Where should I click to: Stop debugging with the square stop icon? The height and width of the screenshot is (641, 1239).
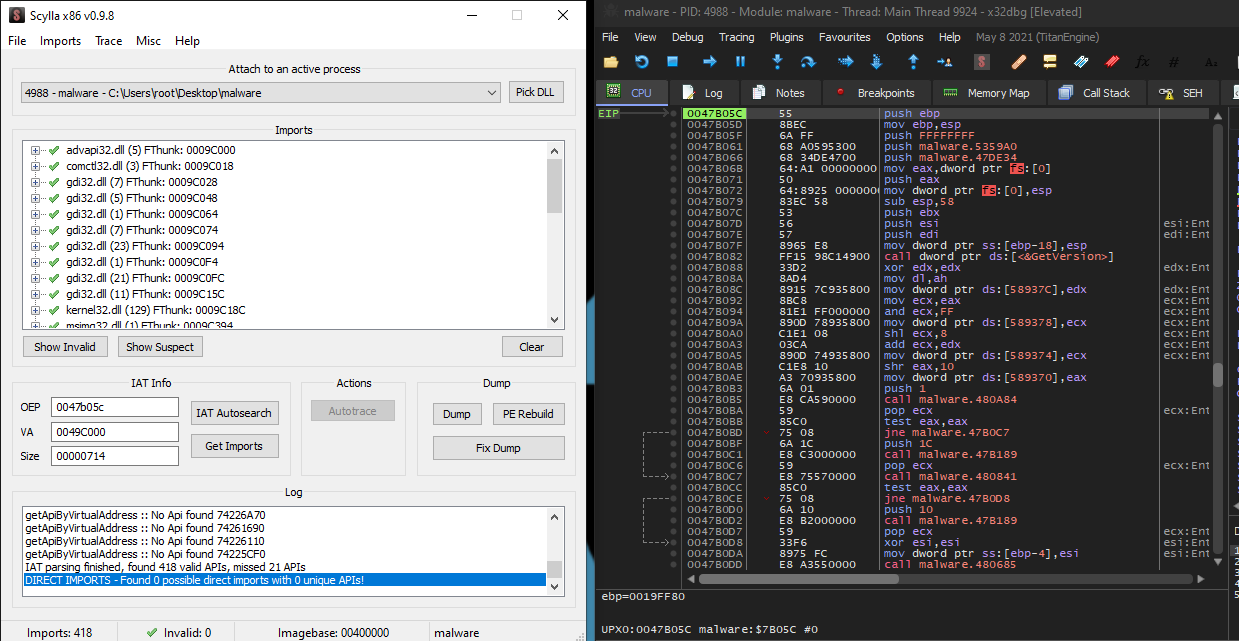tap(672, 62)
